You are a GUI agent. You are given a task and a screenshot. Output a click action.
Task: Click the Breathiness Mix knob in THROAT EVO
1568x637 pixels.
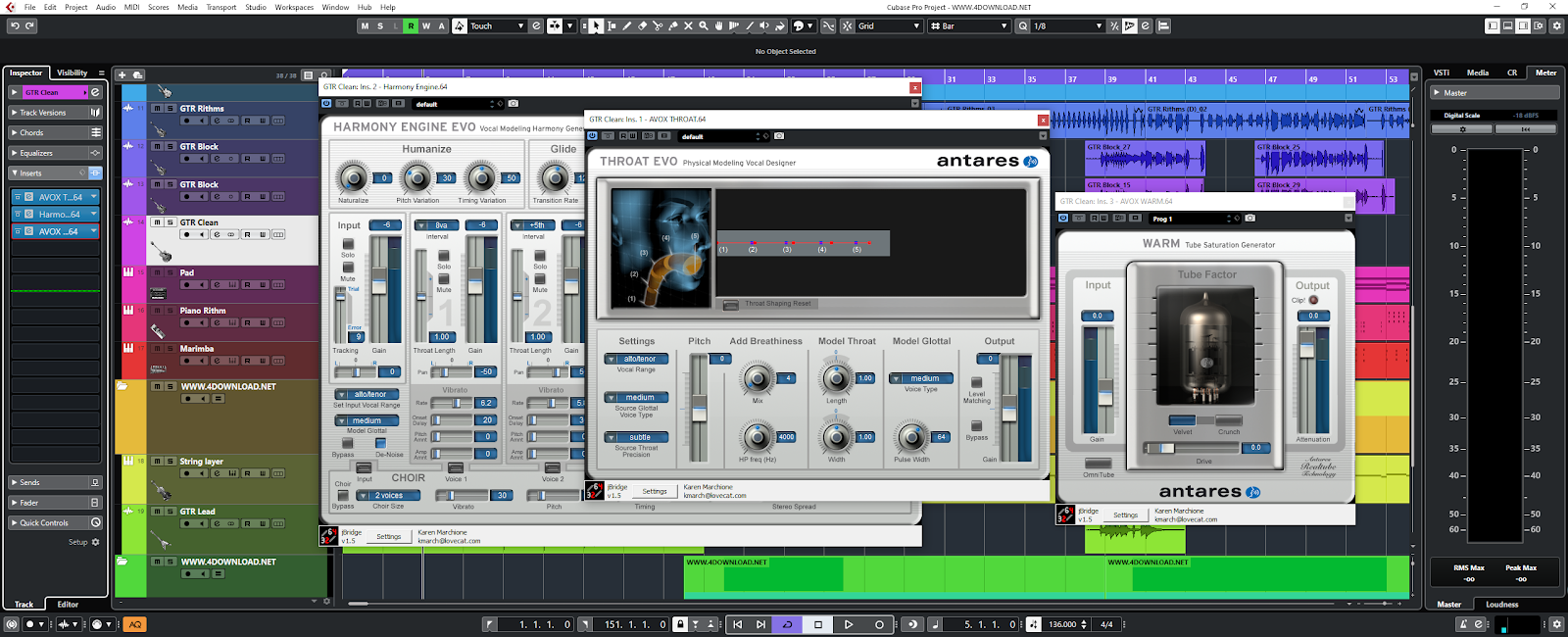(x=758, y=379)
